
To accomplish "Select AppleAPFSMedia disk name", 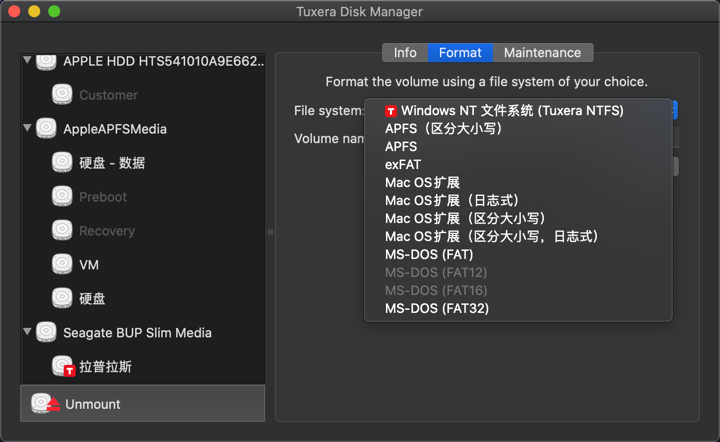I will [115, 129].
